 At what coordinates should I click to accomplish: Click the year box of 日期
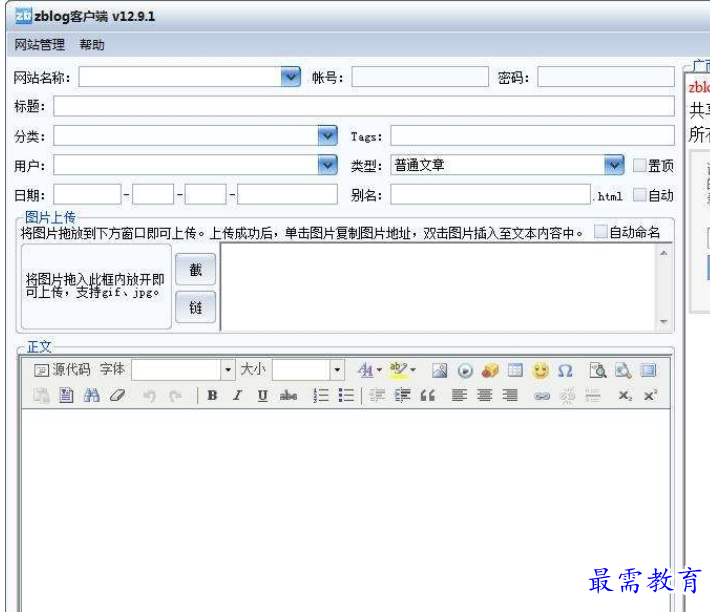[x=87, y=195]
